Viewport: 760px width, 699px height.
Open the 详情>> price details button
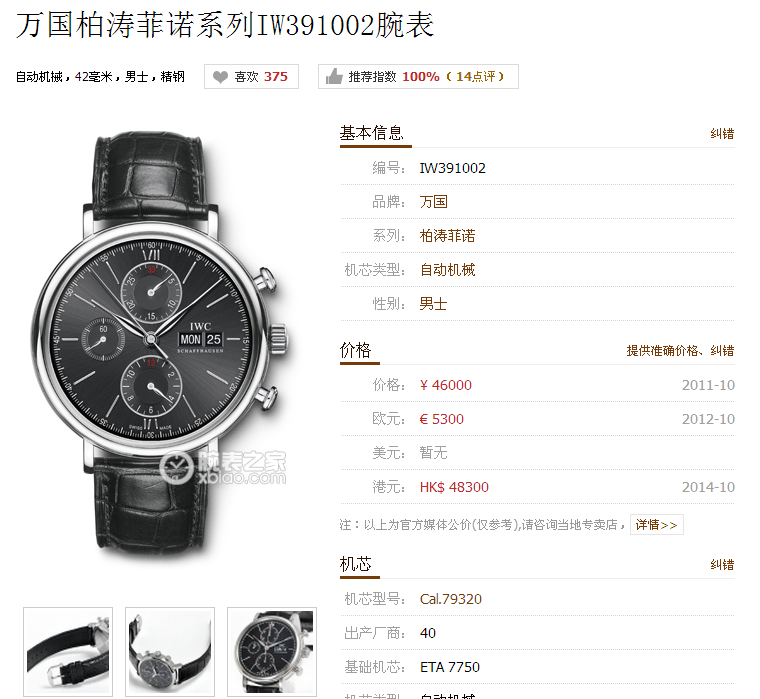point(657,524)
